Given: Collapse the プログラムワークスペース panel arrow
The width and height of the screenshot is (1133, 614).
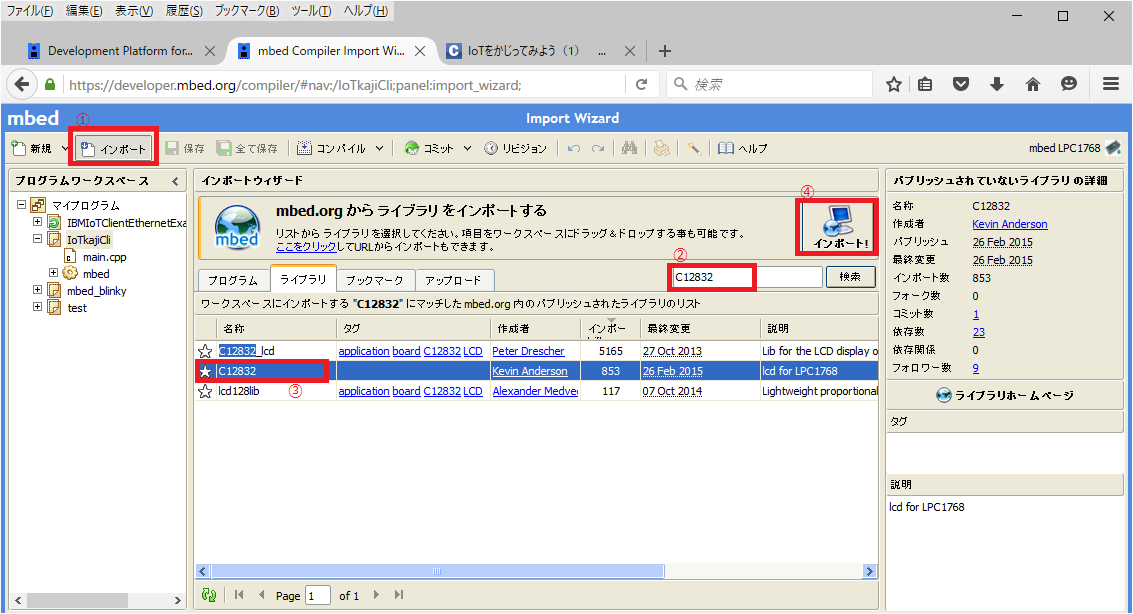Looking at the screenshot, I should click(x=175, y=181).
